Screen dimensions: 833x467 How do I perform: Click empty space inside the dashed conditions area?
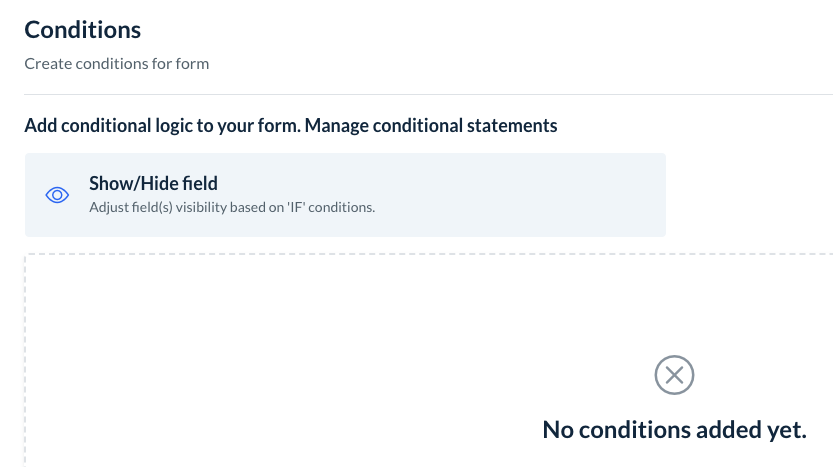pyautogui.click(x=300, y=360)
